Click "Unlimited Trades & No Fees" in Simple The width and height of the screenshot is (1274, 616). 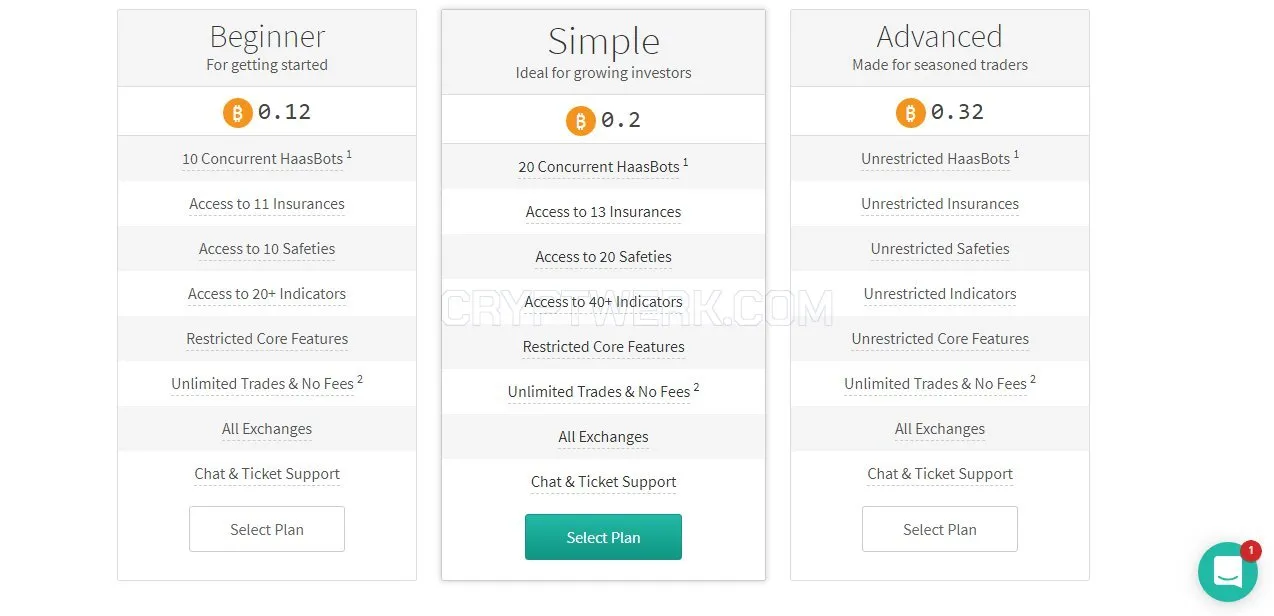[599, 392]
